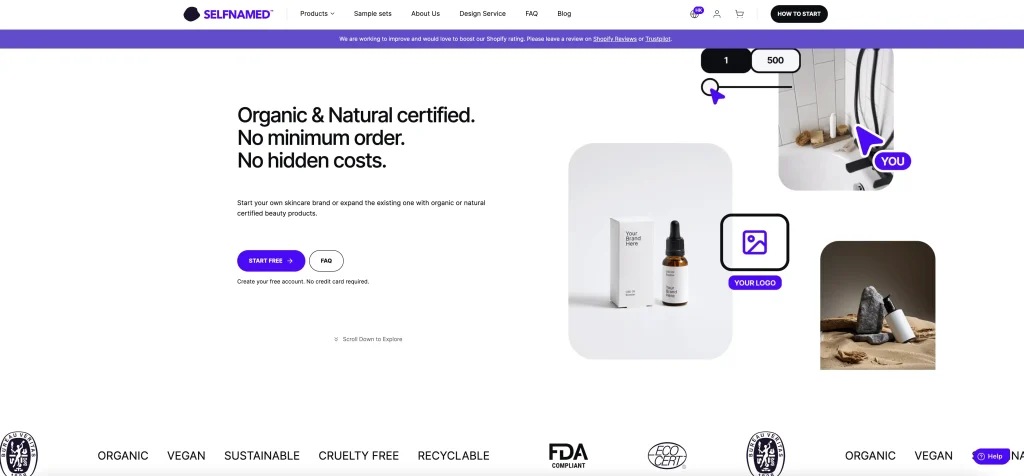Open the Blog page

[x=564, y=14]
